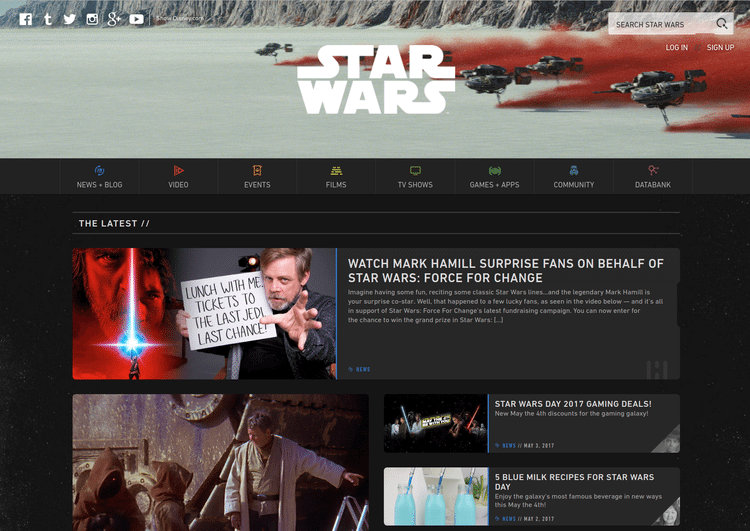This screenshot has width=750, height=531.
Task: Click the LOG IN link
Action: tap(677, 47)
